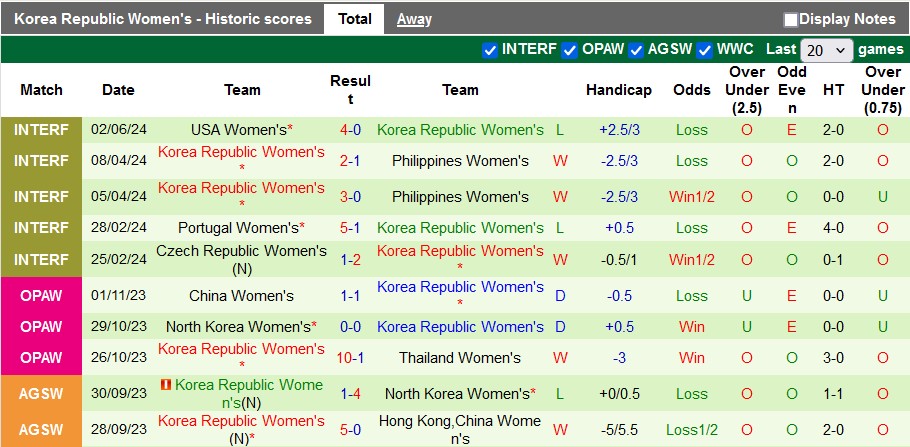Open the Last 20 games dropdown

[x=826, y=51]
